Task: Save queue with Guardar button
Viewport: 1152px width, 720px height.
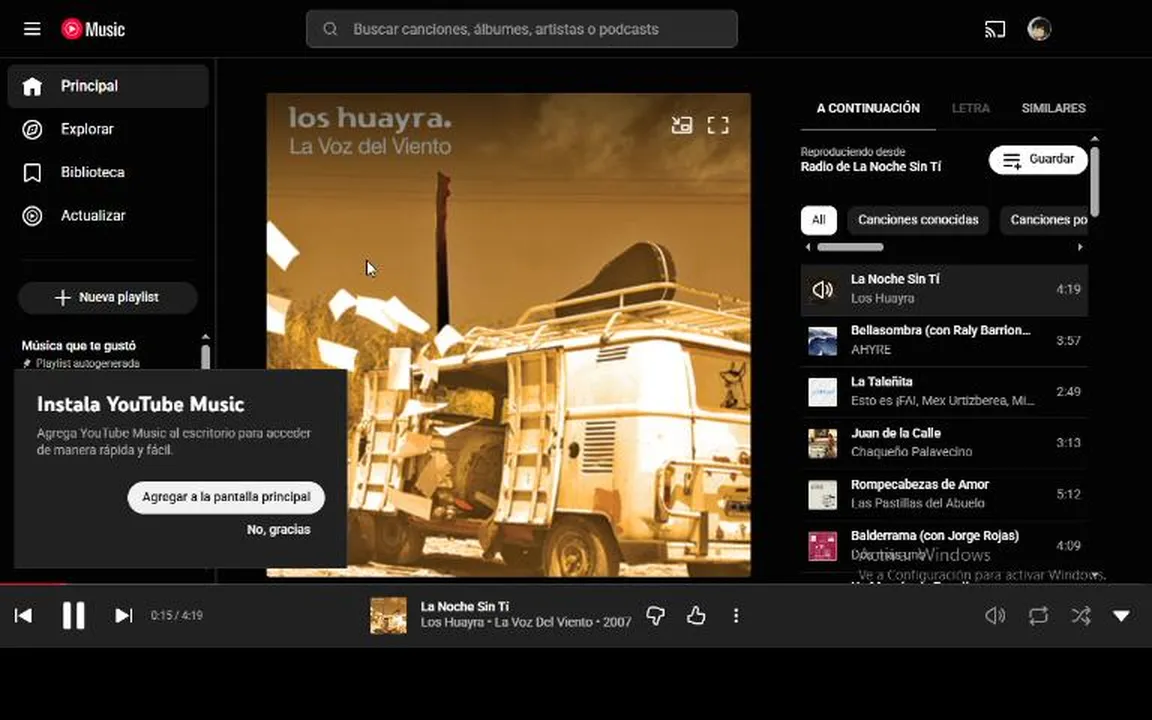Action: 1038,159
